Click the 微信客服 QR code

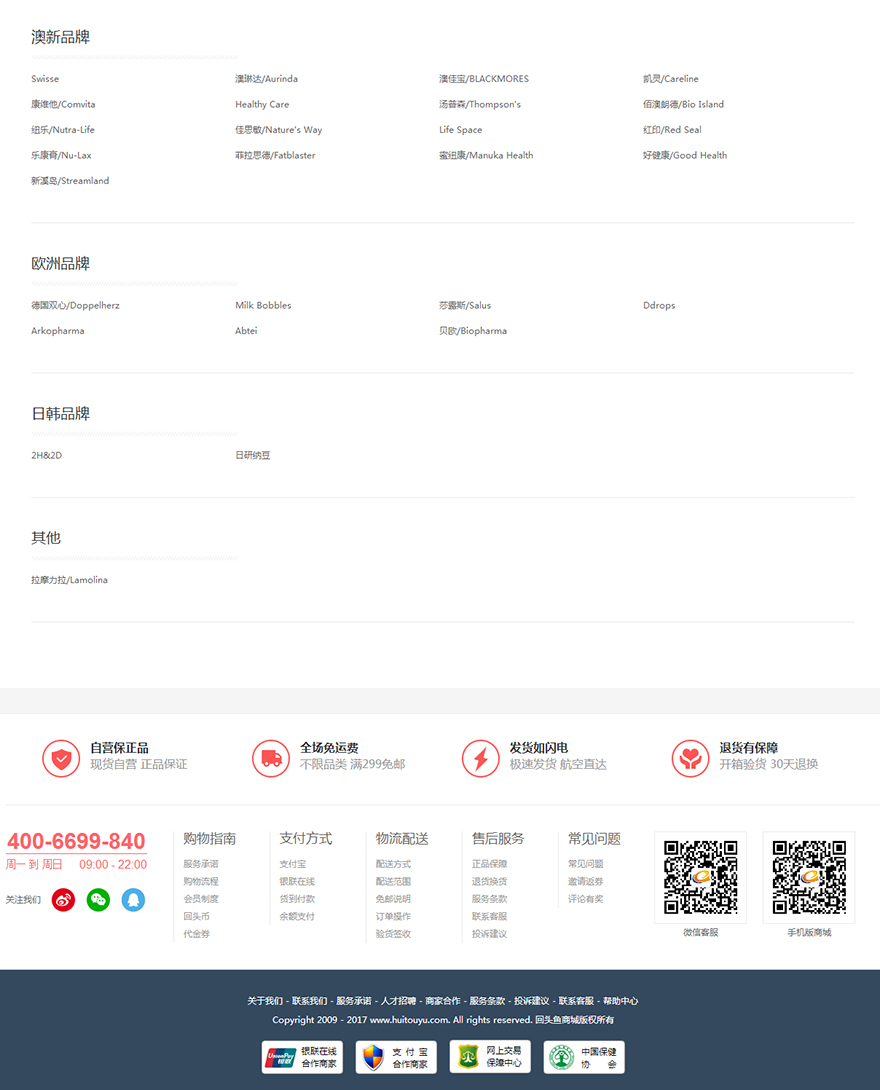[x=701, y=877]
